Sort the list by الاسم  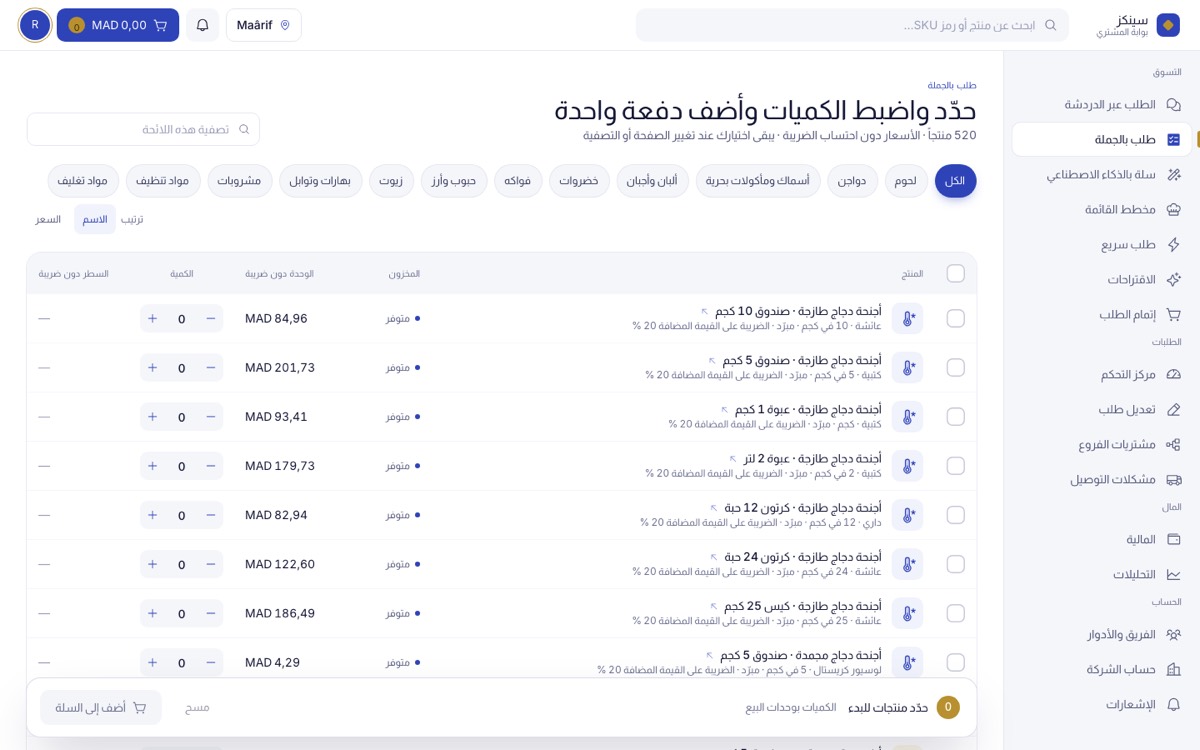pos(95,219)
